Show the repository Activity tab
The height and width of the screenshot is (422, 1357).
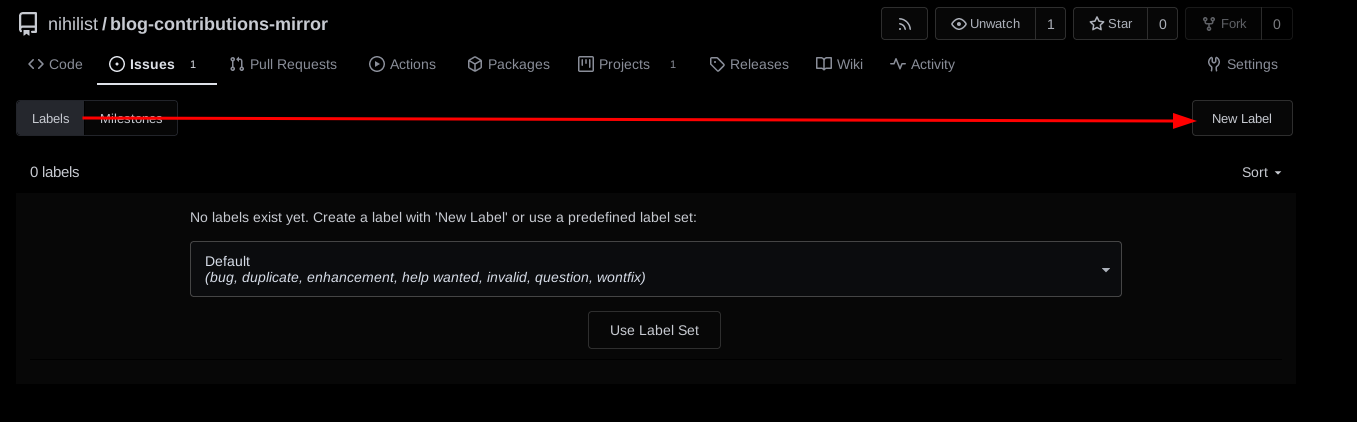922,64
